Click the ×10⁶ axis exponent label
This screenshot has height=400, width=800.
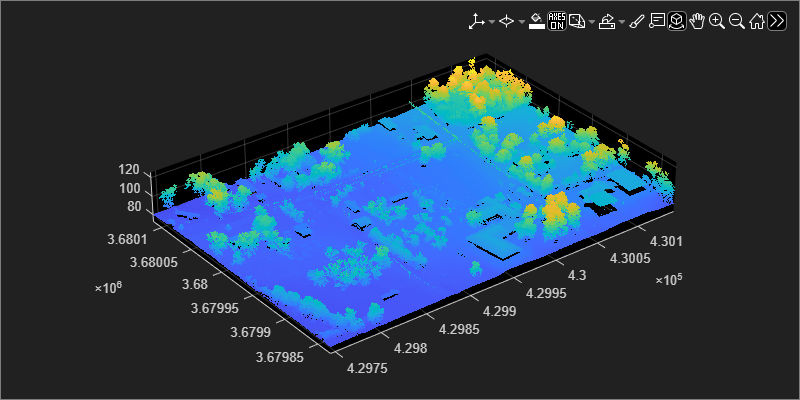pos(109,287)
